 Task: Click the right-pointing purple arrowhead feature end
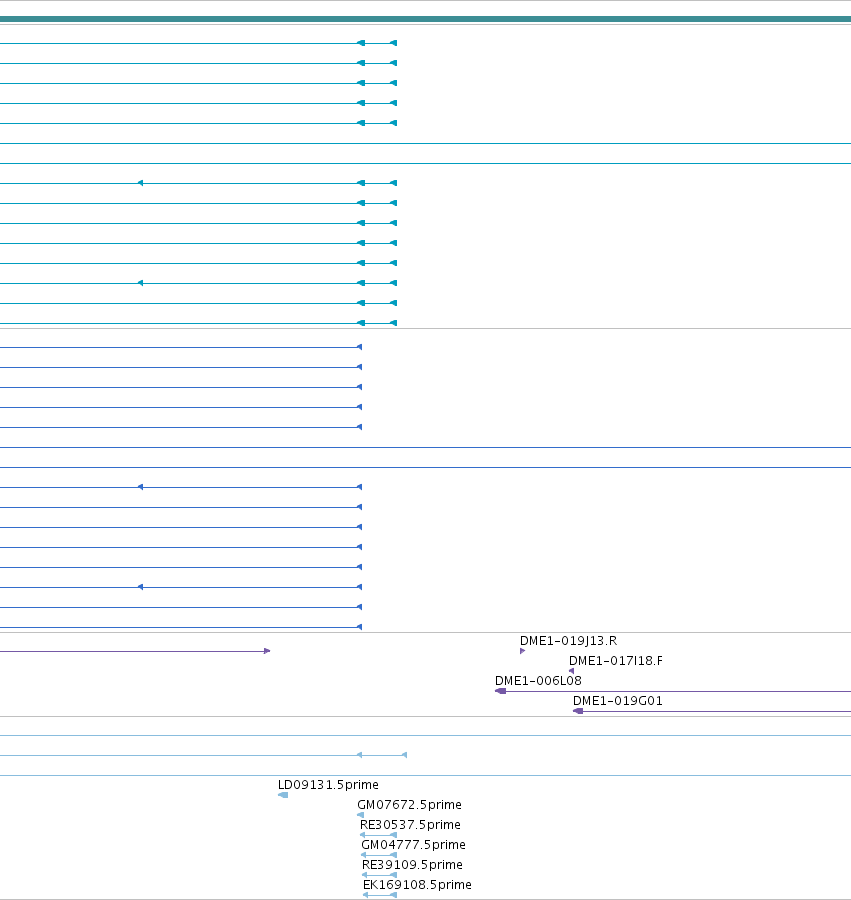coord(267,651)
